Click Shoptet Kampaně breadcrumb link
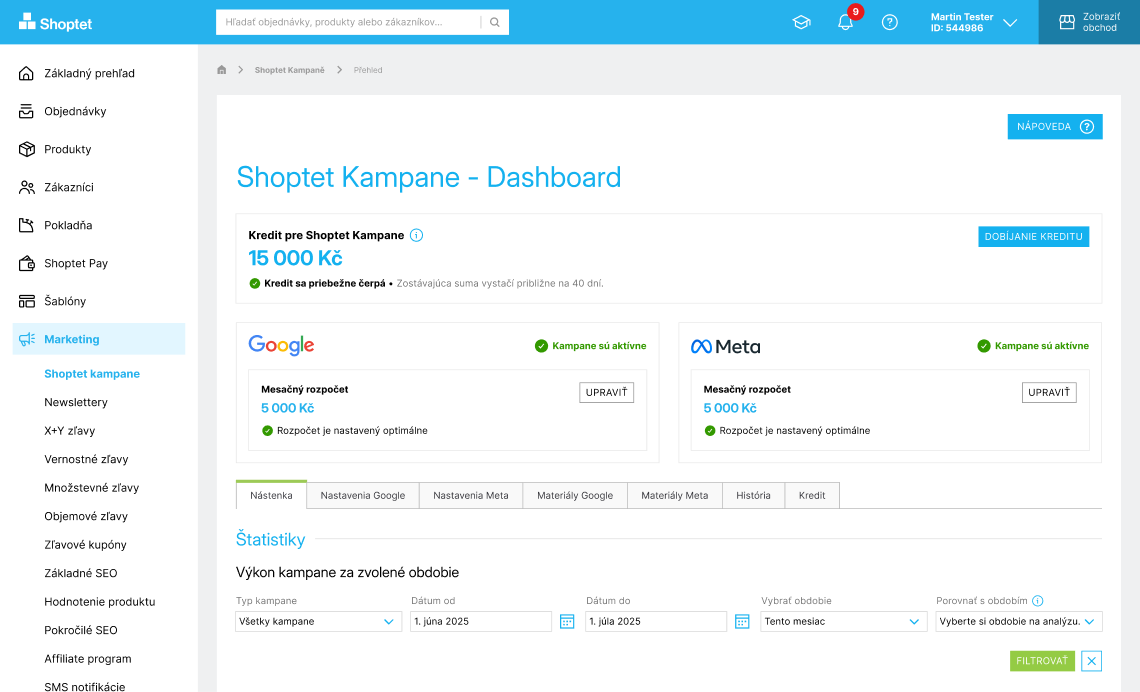The width and height of the screenshot is (1140, 692). point(289,70)
